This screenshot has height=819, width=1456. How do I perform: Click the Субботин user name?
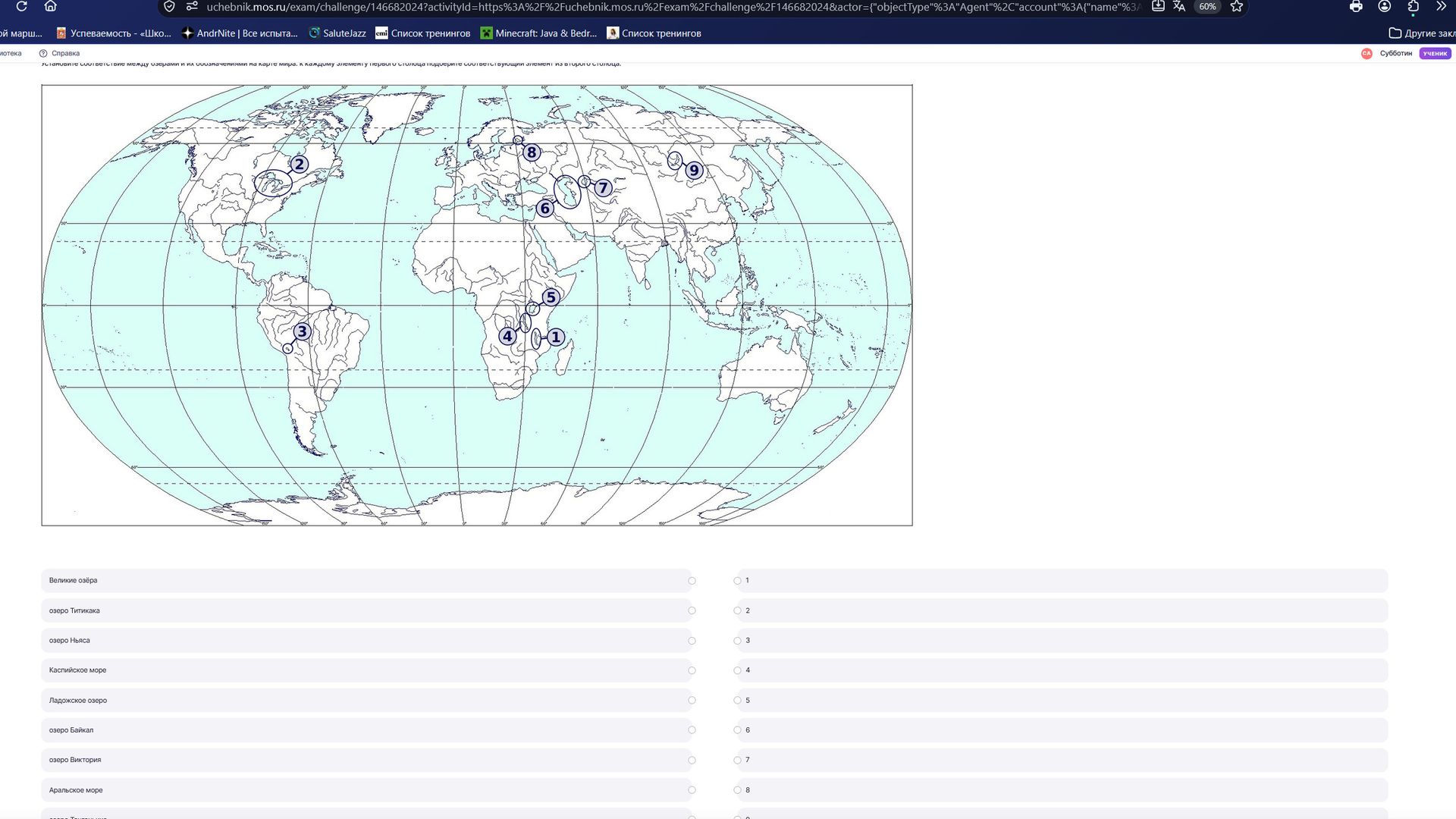1395,53
